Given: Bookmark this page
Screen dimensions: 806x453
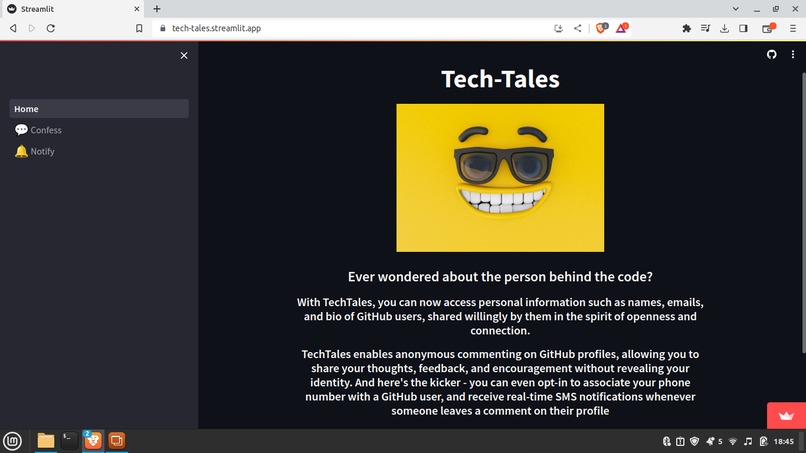Looking at the screenshot, I should tap(139, 28).
